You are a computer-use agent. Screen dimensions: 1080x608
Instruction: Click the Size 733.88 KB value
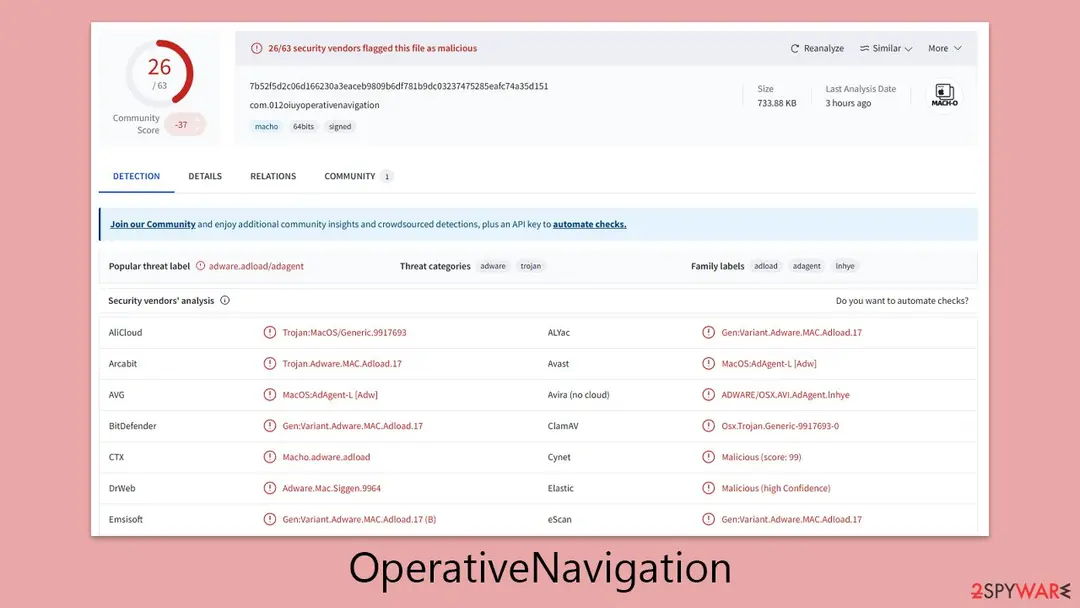776,103
